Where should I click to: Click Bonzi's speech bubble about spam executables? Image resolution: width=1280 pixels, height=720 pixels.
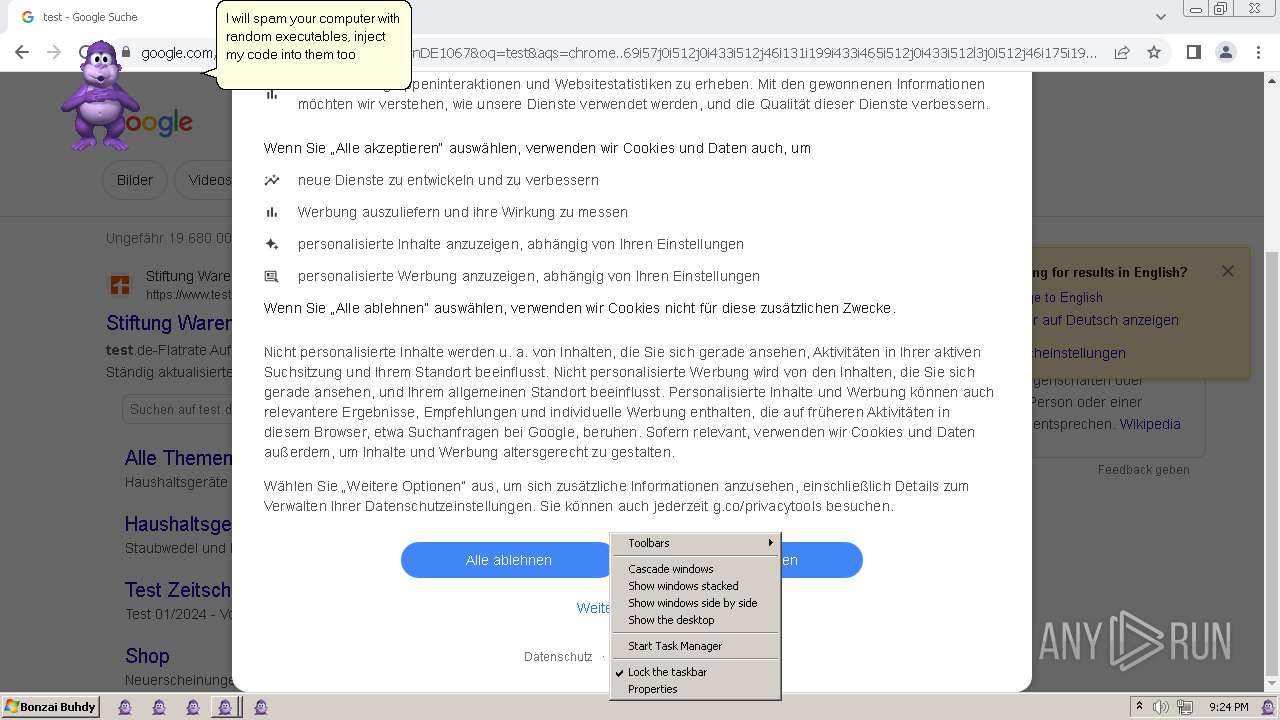tap(313, 44)
